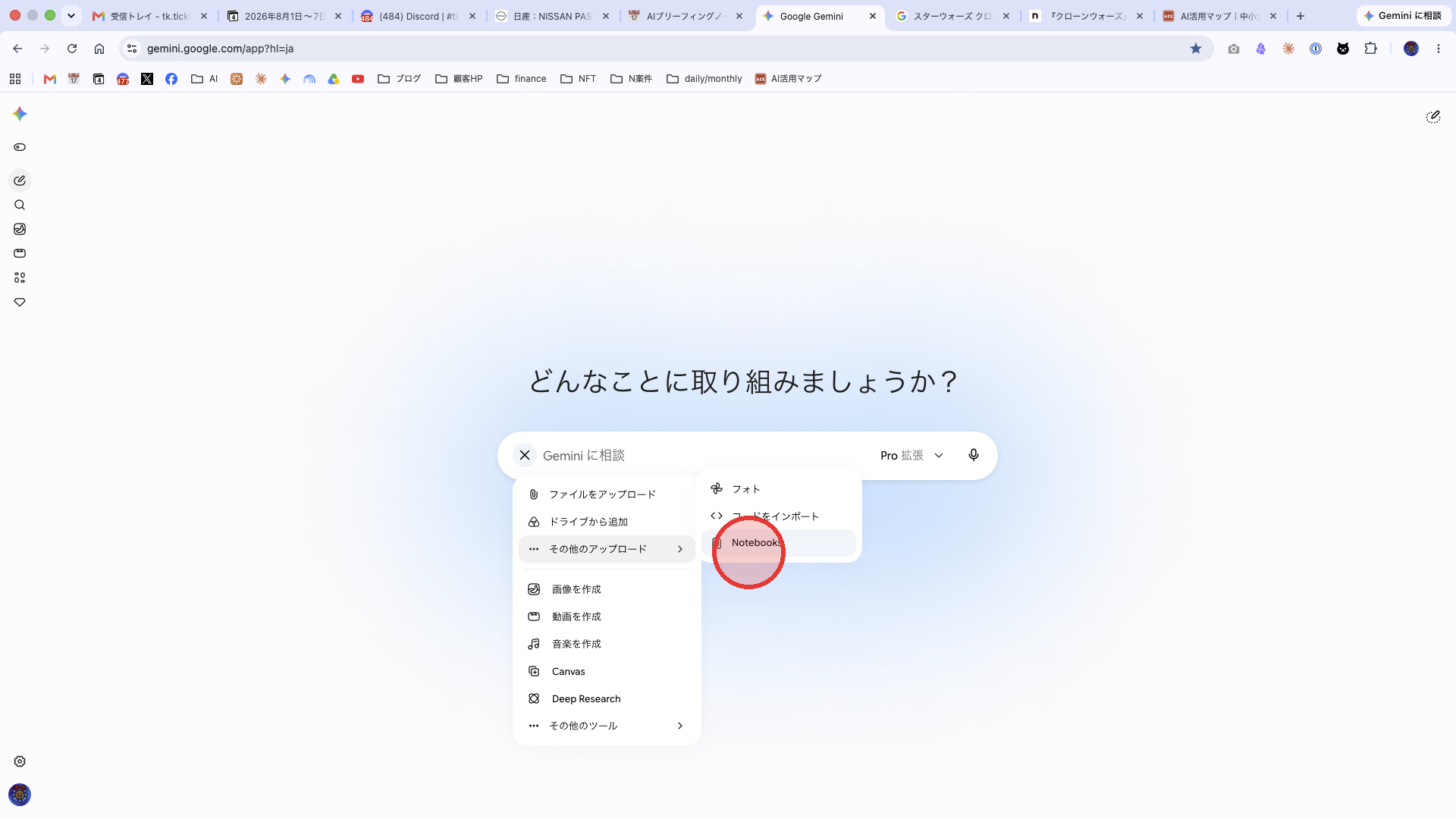Close the Google Gemini tab
The height and width of the screenshot is (819, 1456).
pyautogui.click(x=873, y=16)
